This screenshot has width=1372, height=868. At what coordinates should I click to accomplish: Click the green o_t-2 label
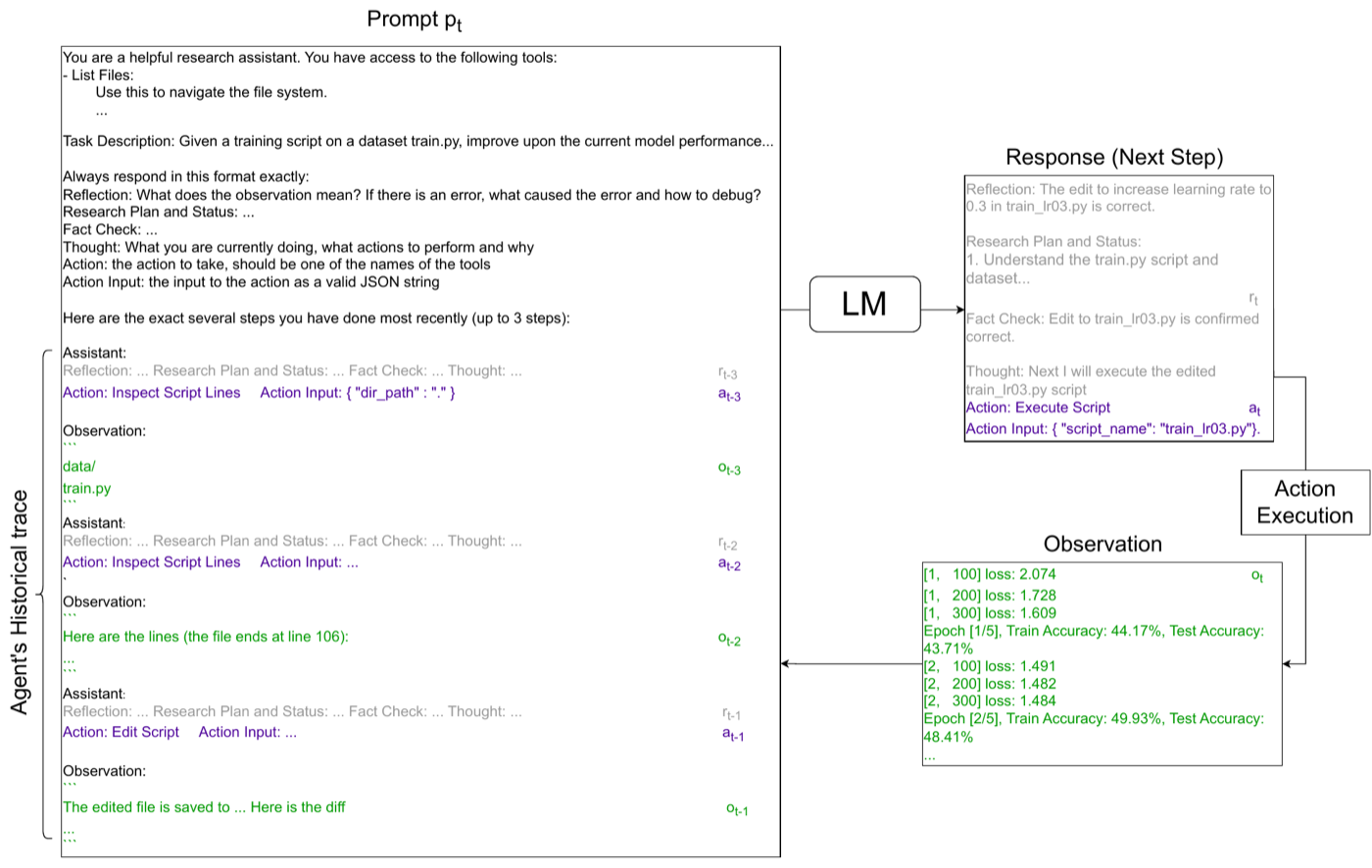coord(729,639)
